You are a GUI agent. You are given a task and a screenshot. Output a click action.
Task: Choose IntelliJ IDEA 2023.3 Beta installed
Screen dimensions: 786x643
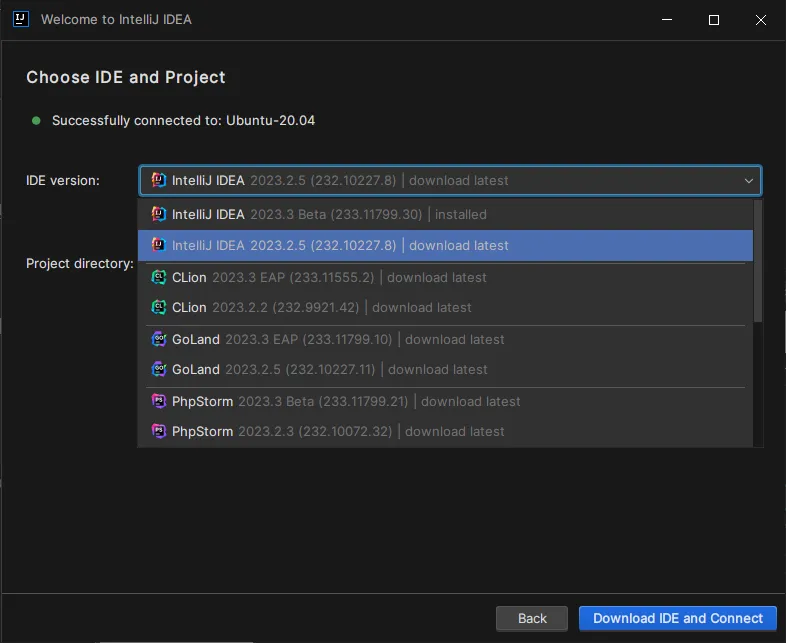(445, 215)
